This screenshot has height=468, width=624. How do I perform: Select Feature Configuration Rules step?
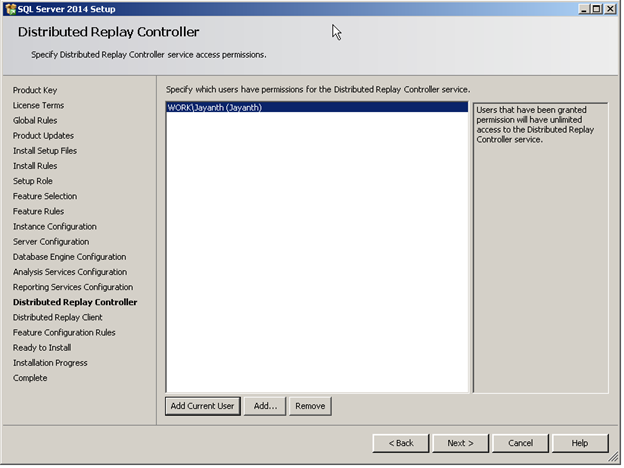(x=64, y=332)
